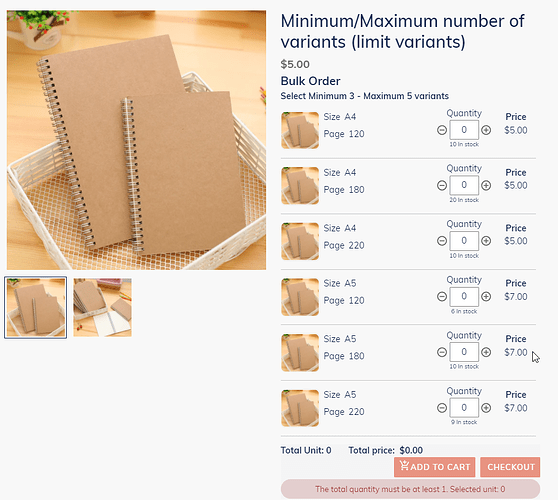Focus the quantity field for A5 Page 220
This screenshot has width=558, height=500.
pos(464,407)
